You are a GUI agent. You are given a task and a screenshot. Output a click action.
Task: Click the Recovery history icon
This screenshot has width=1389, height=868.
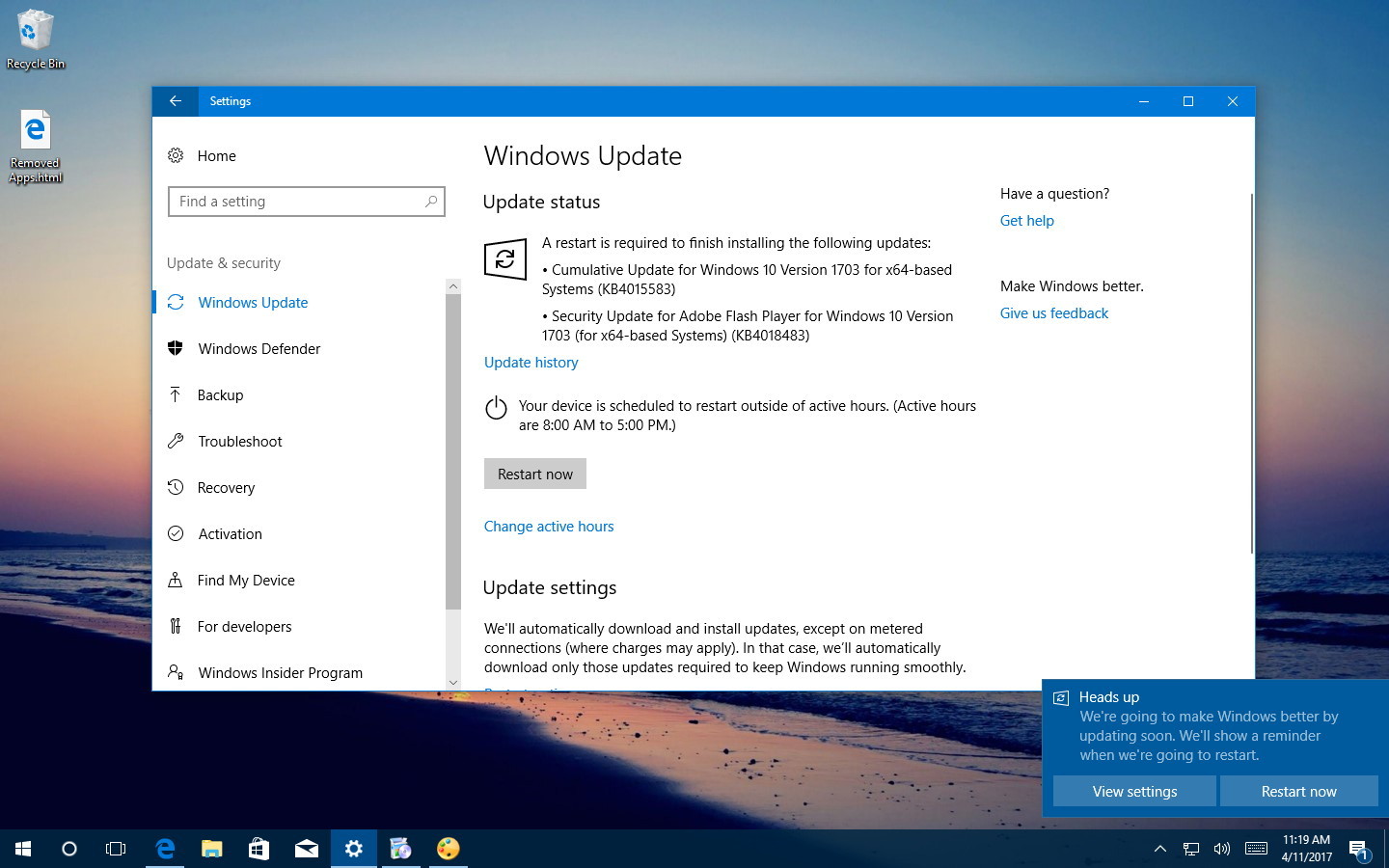(176, 487)
